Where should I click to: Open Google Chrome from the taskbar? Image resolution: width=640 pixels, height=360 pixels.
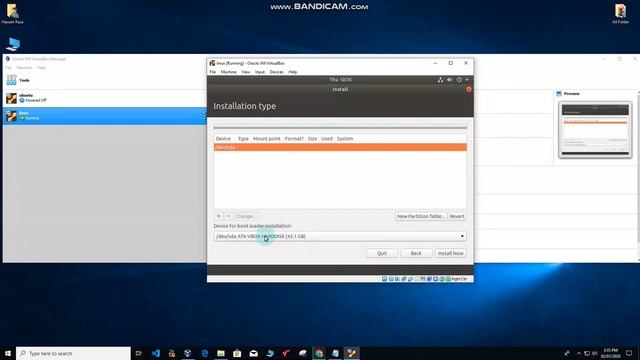coord(319,353)
